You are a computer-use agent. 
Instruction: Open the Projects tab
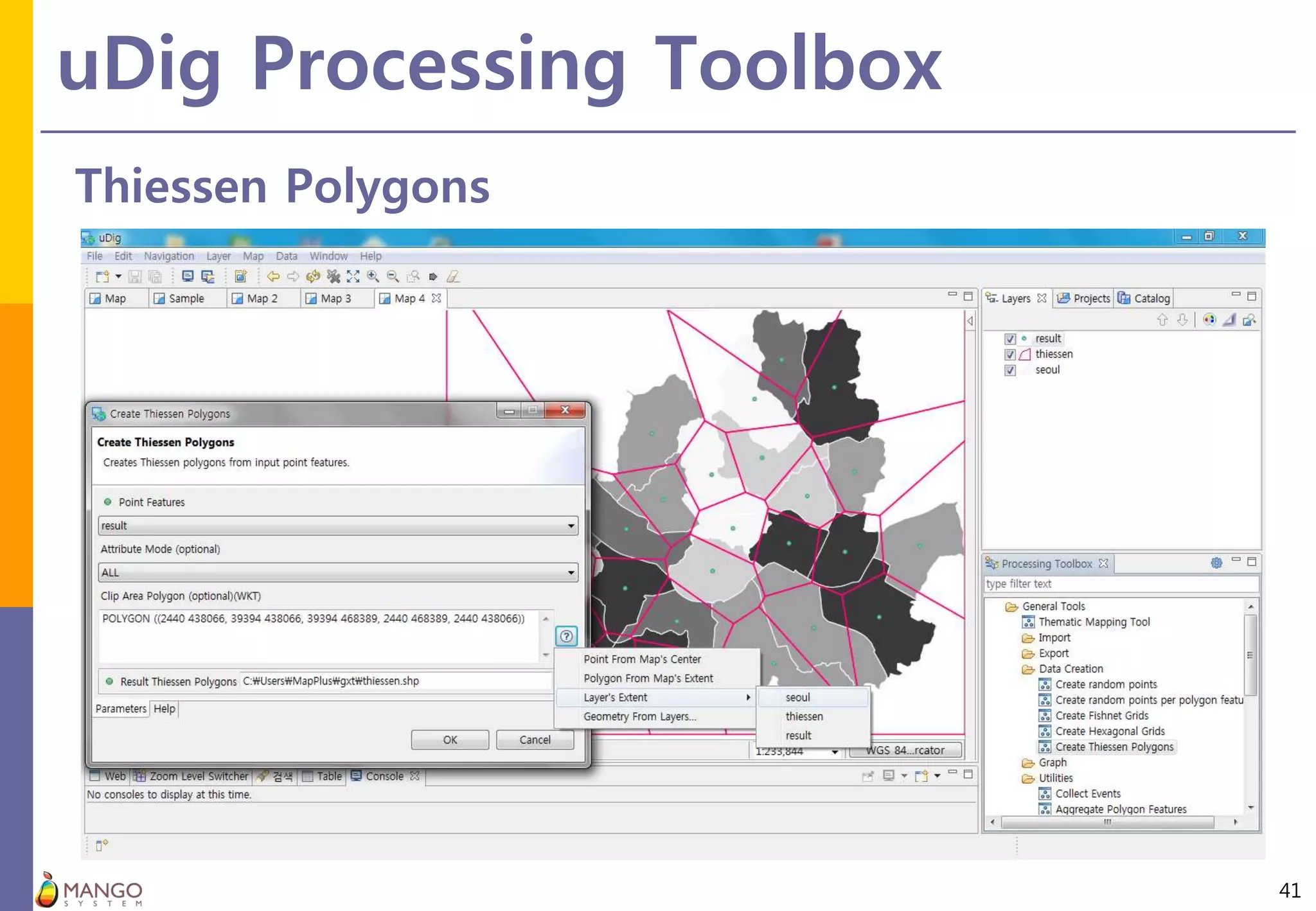[x=1084, y=299]
